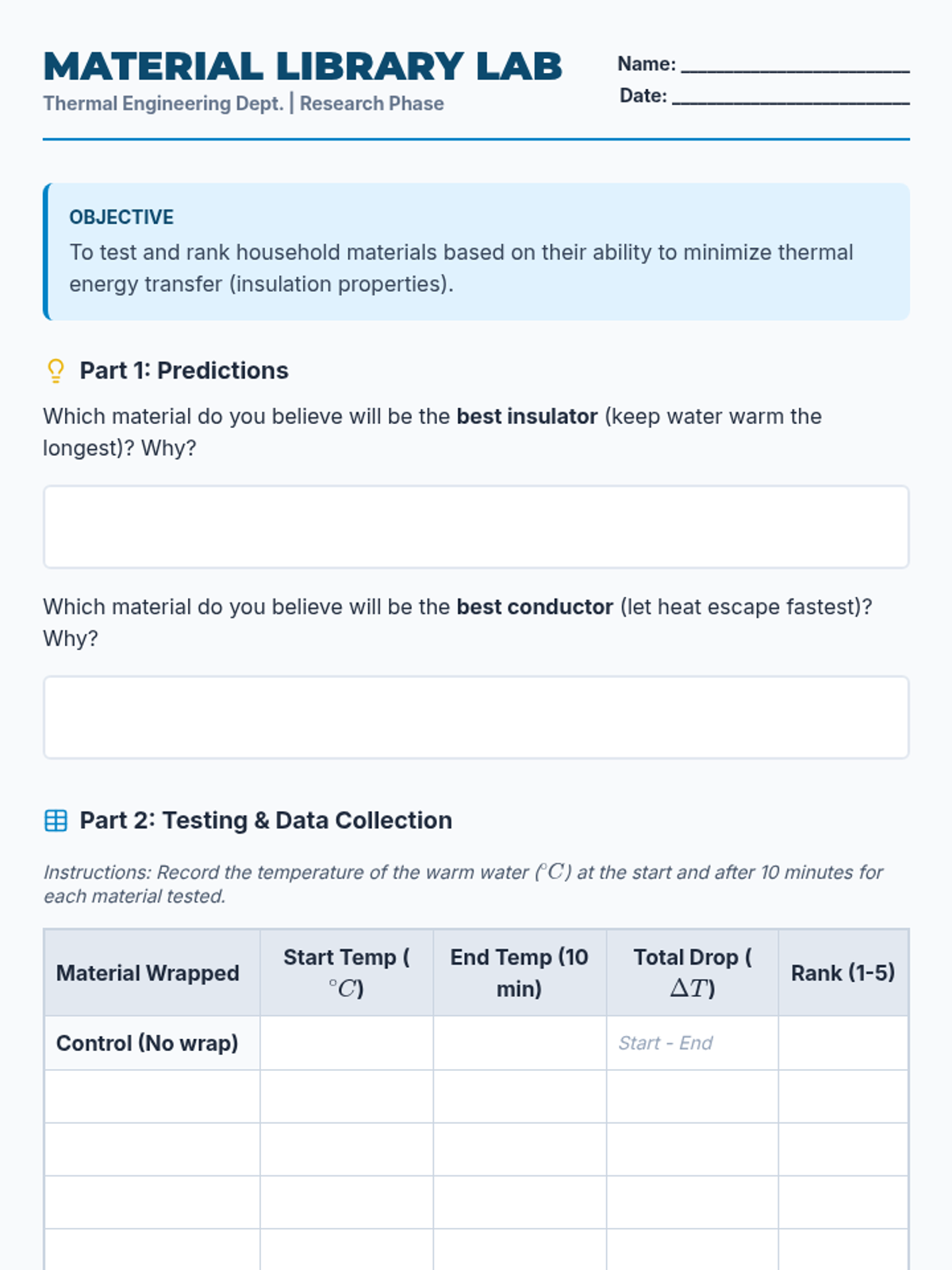
Task: Click the Control row Rank cell
Action: pos(843,1043)
